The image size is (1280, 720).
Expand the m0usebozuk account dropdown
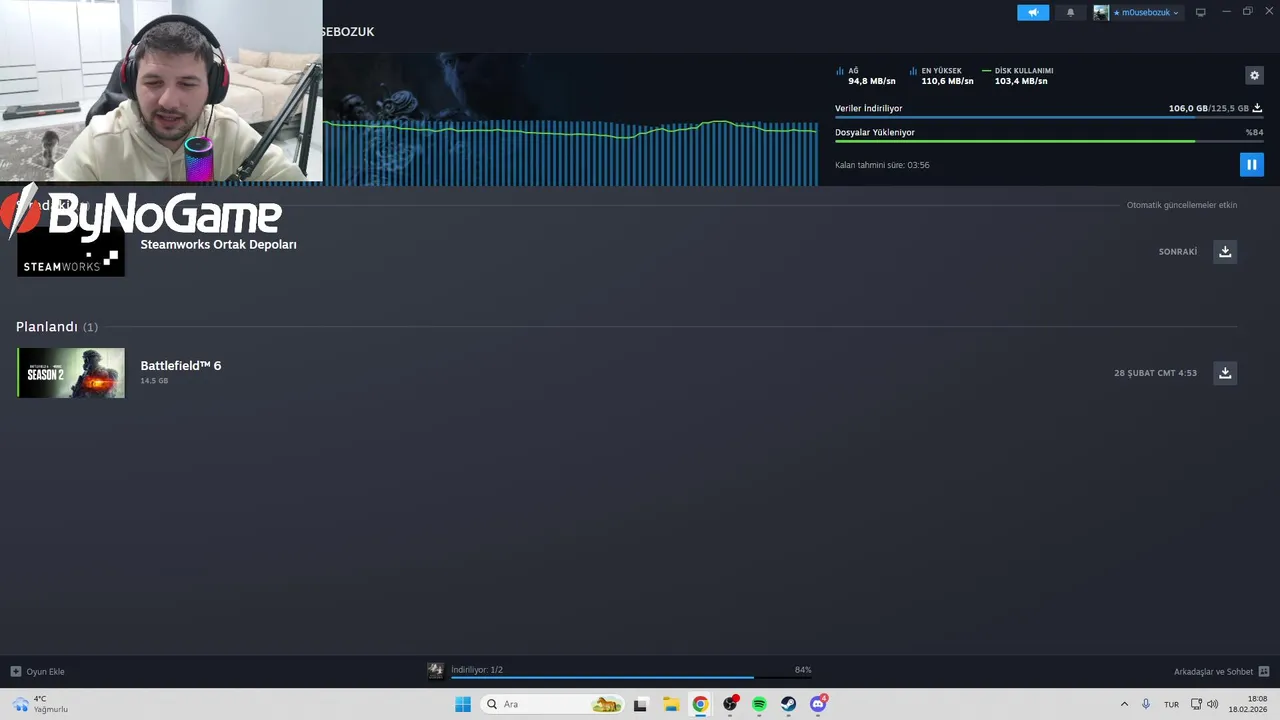[x=1146, y=12]
